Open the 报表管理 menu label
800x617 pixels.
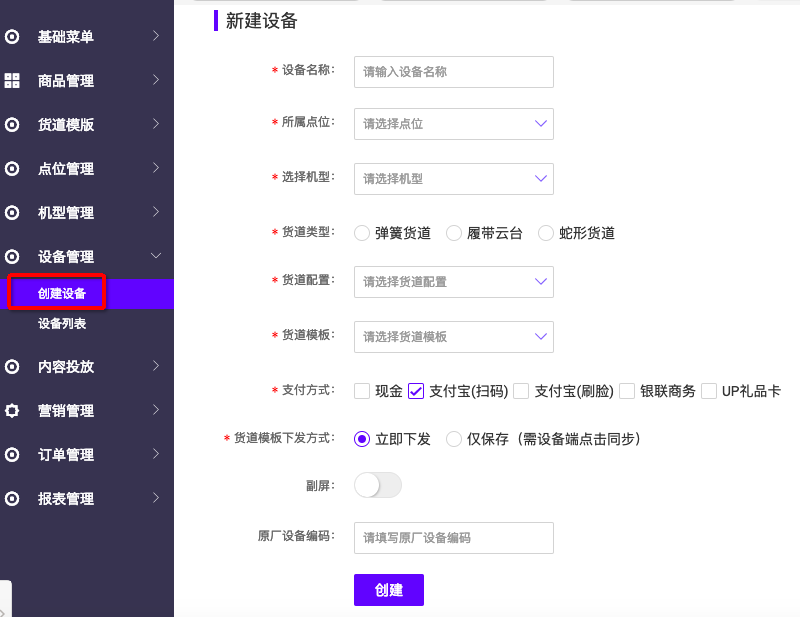(x=66, y=498)
